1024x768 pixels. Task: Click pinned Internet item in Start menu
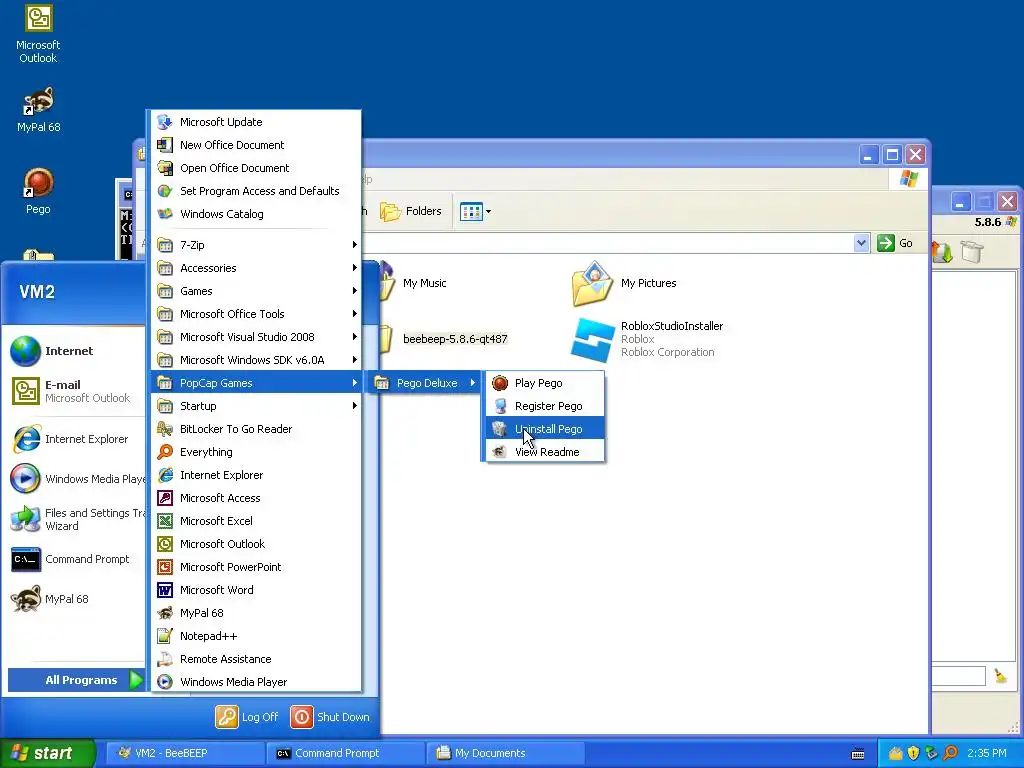click(75, 351)
